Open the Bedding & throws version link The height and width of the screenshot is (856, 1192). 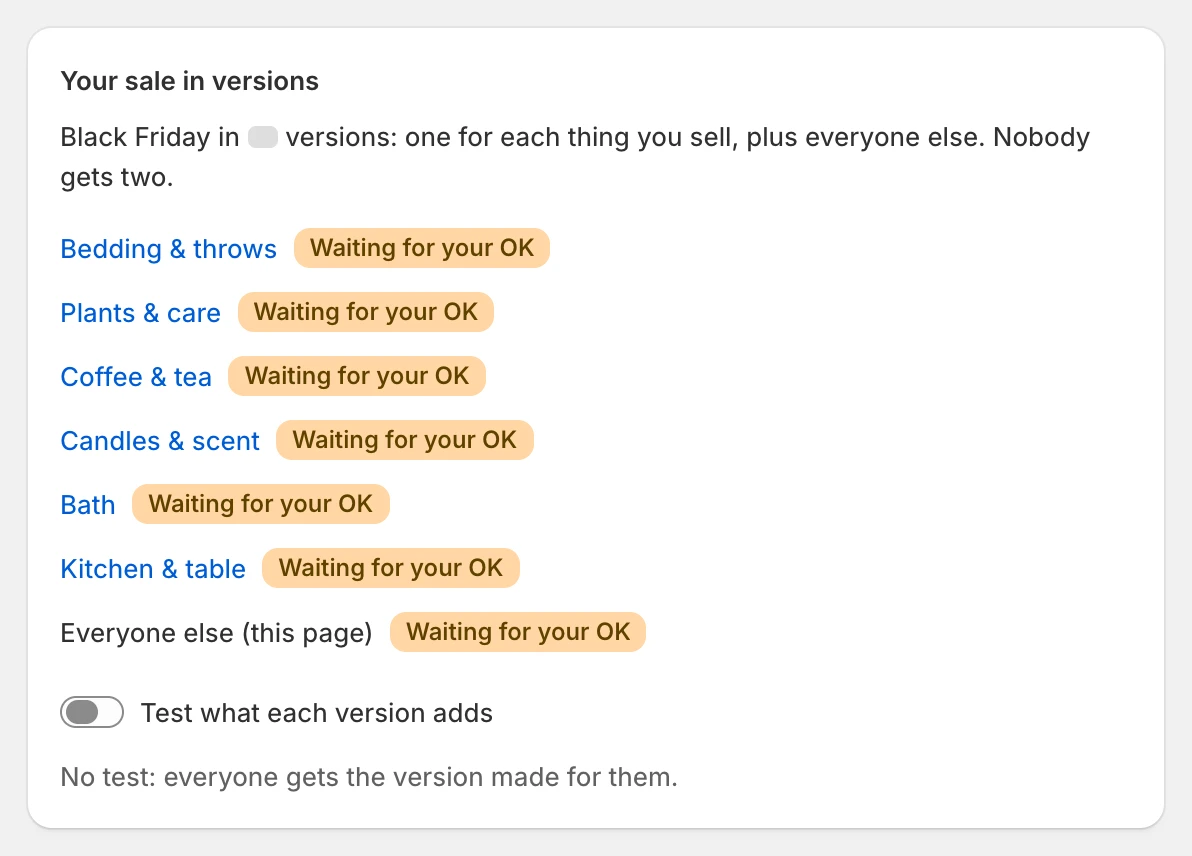click(x=168, y=249)
